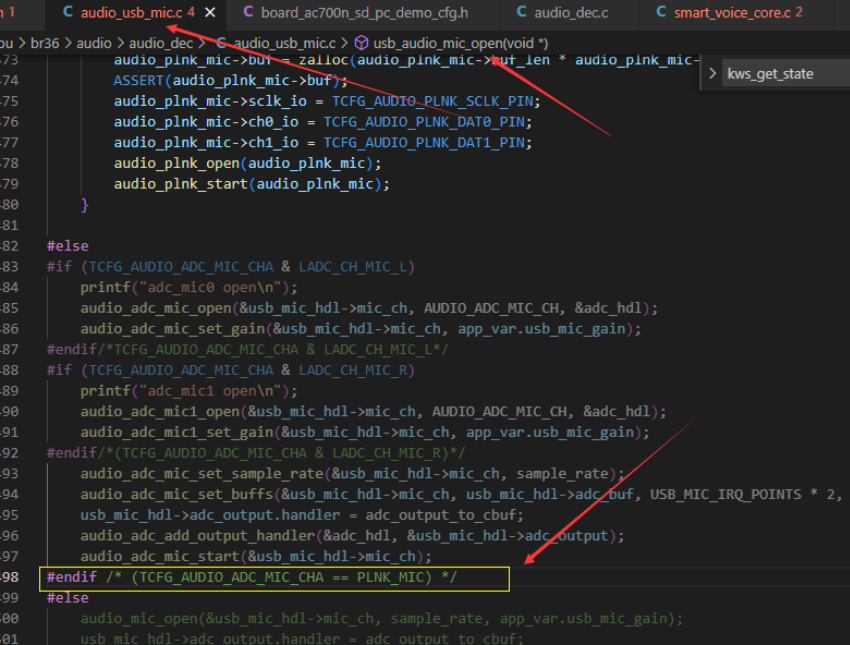Screen dimensions: 850x645
Task: Switch to the audio_dec.c tab
Action: 571,12
